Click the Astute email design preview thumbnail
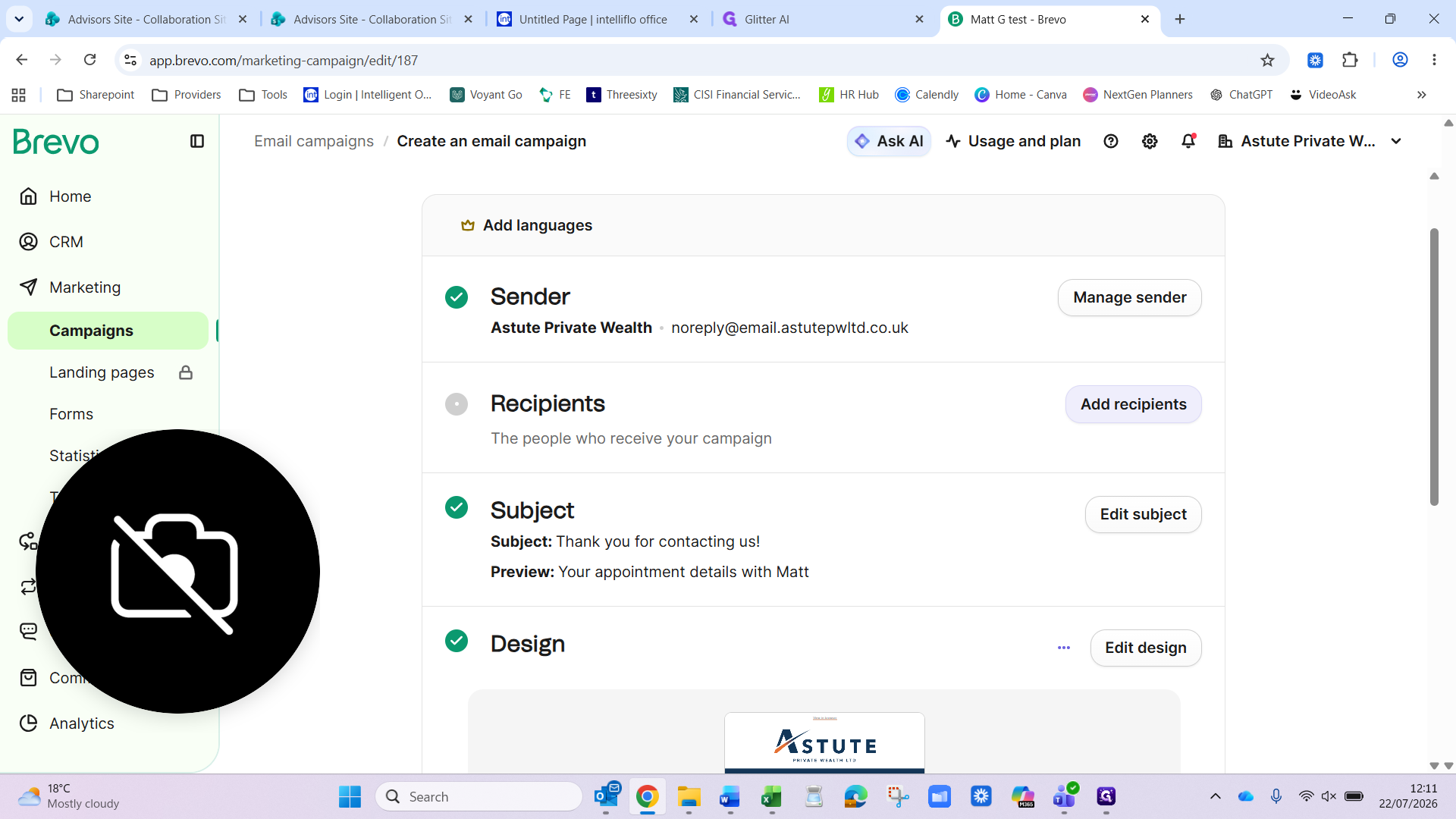This screenshot has width=1456, height=819. coord(824,742)
